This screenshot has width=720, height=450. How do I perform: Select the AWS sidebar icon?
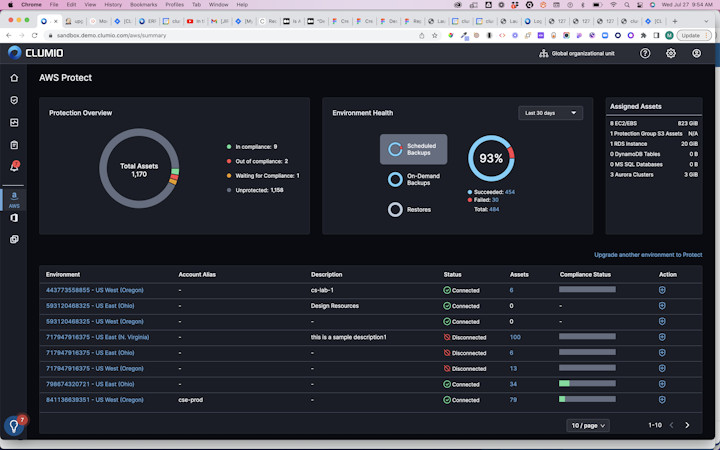pyautogui.click(x=14, y=200)
